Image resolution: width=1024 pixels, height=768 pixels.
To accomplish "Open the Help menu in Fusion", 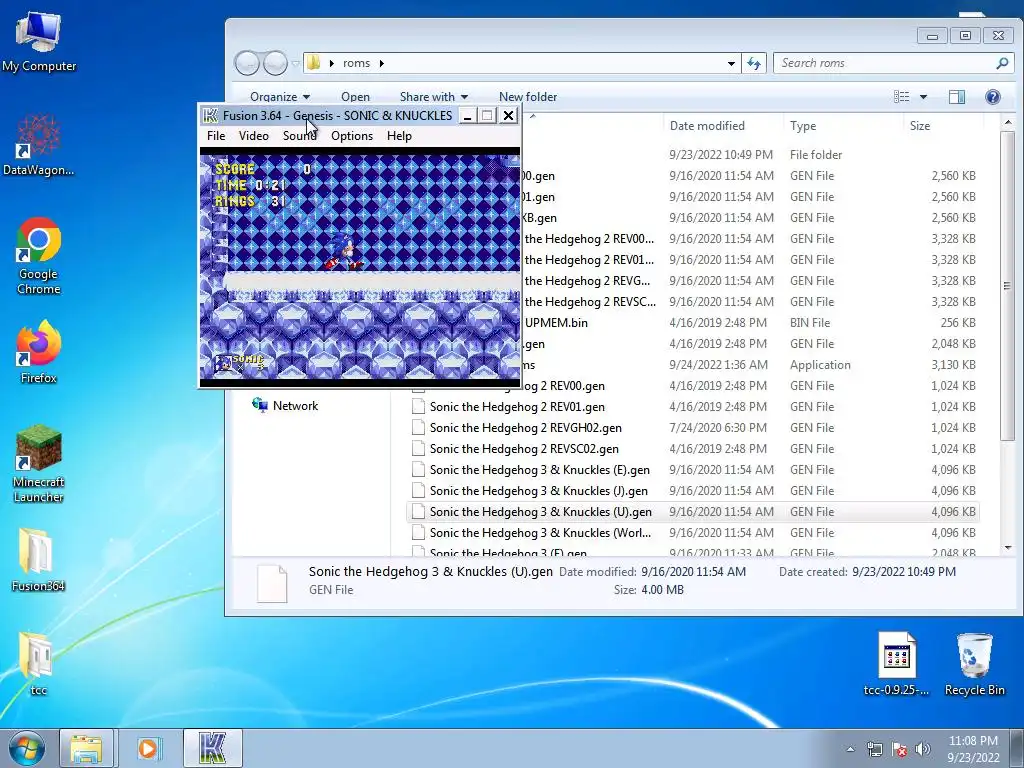I will point(399,136).
